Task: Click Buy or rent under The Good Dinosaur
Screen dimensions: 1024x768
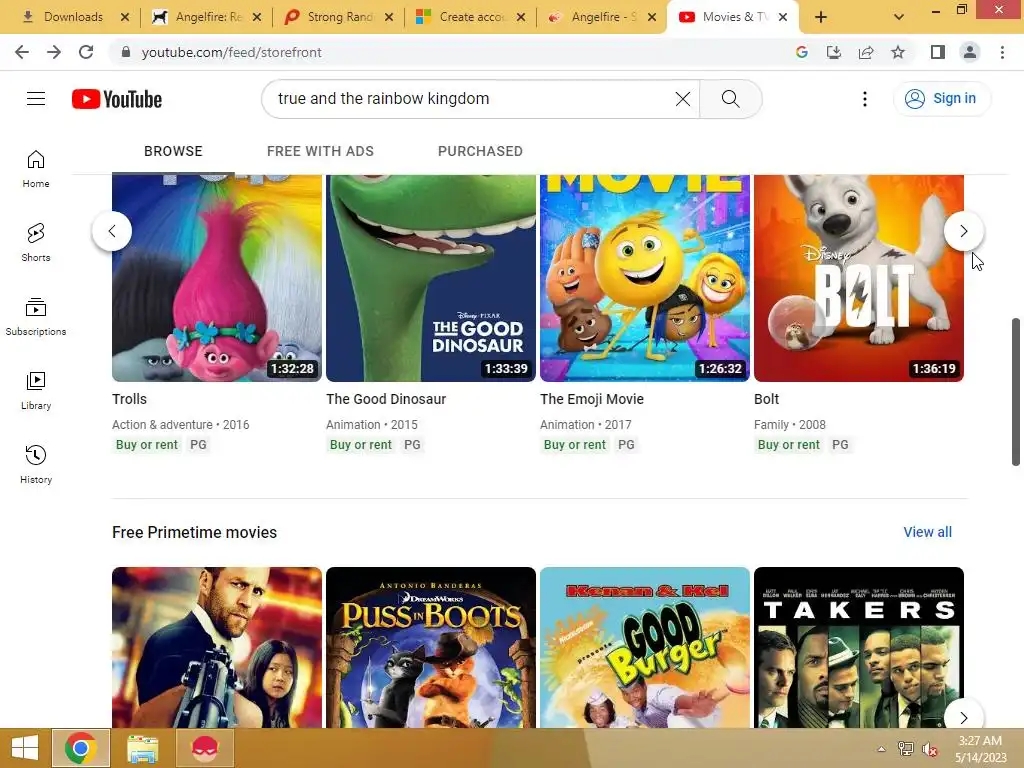Action: tap(360, 445)
